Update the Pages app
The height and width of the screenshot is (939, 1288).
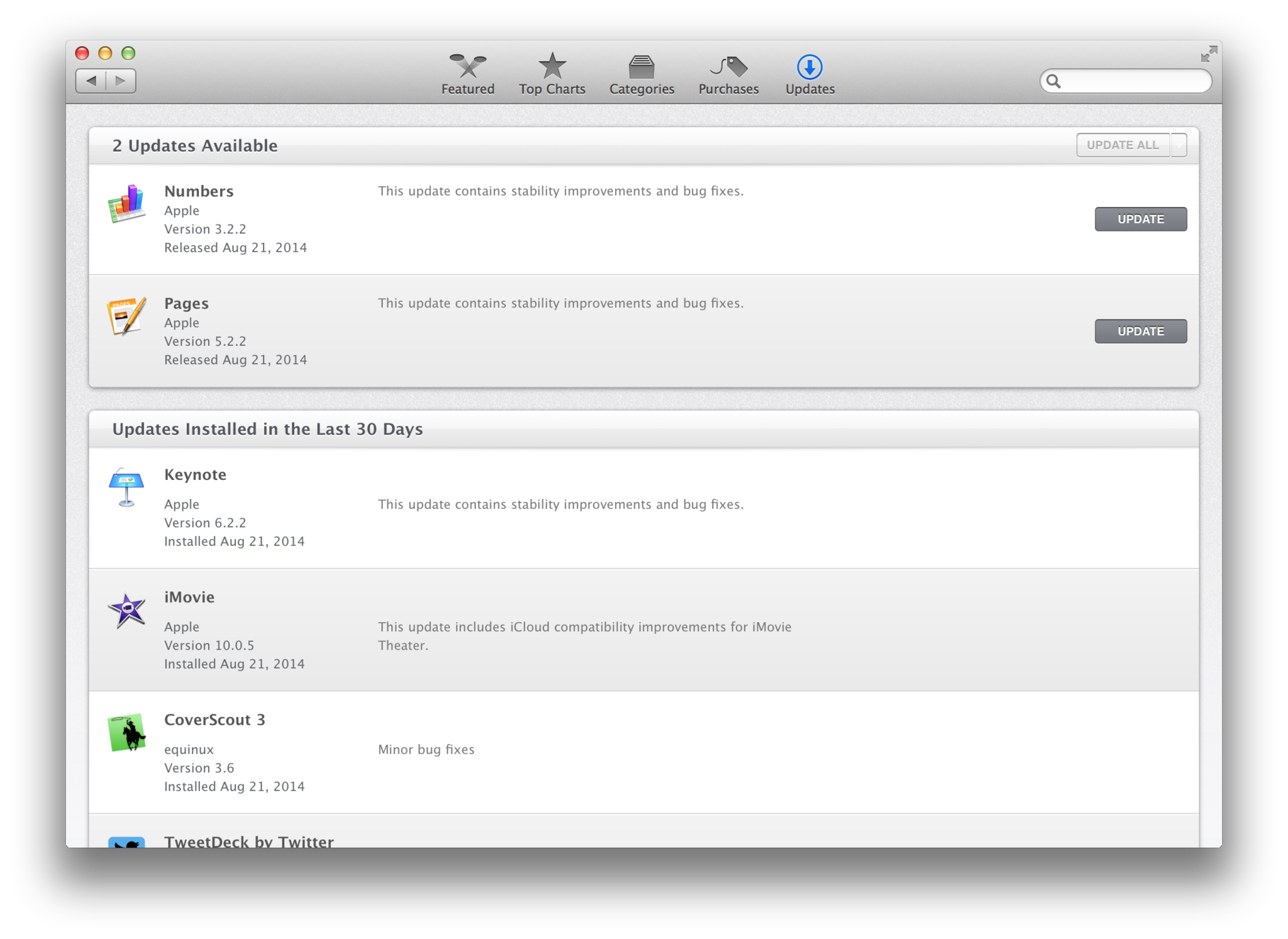click(1140, 331)
